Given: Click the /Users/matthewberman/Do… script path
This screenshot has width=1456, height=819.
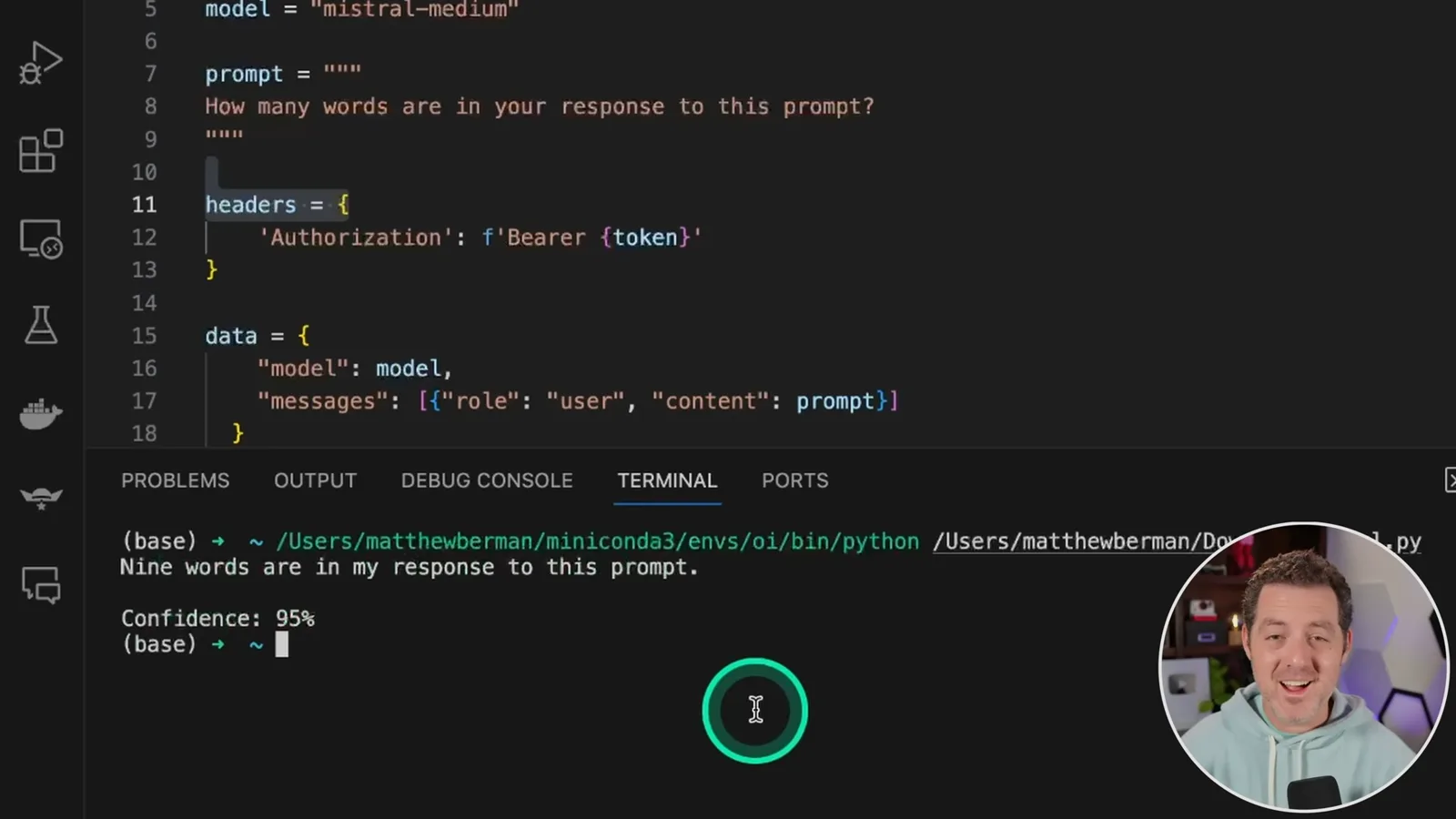Looking at the screenshot, I should coord(1083,541).
